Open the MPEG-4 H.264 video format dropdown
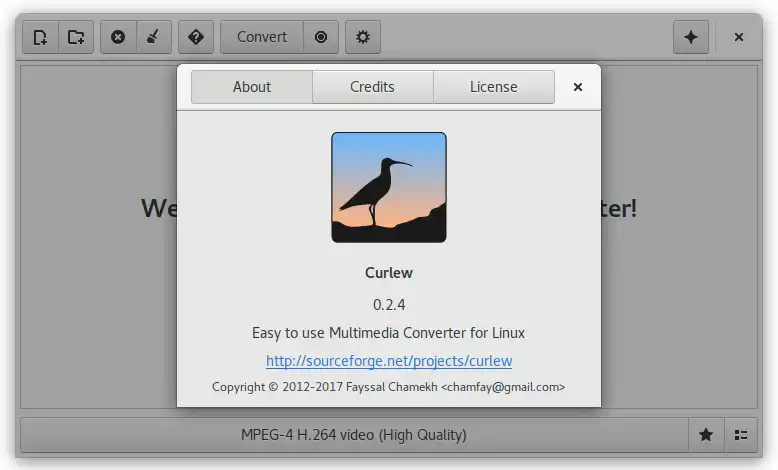The height and width of the screenshot is (470, 778). tap(354, 435)
